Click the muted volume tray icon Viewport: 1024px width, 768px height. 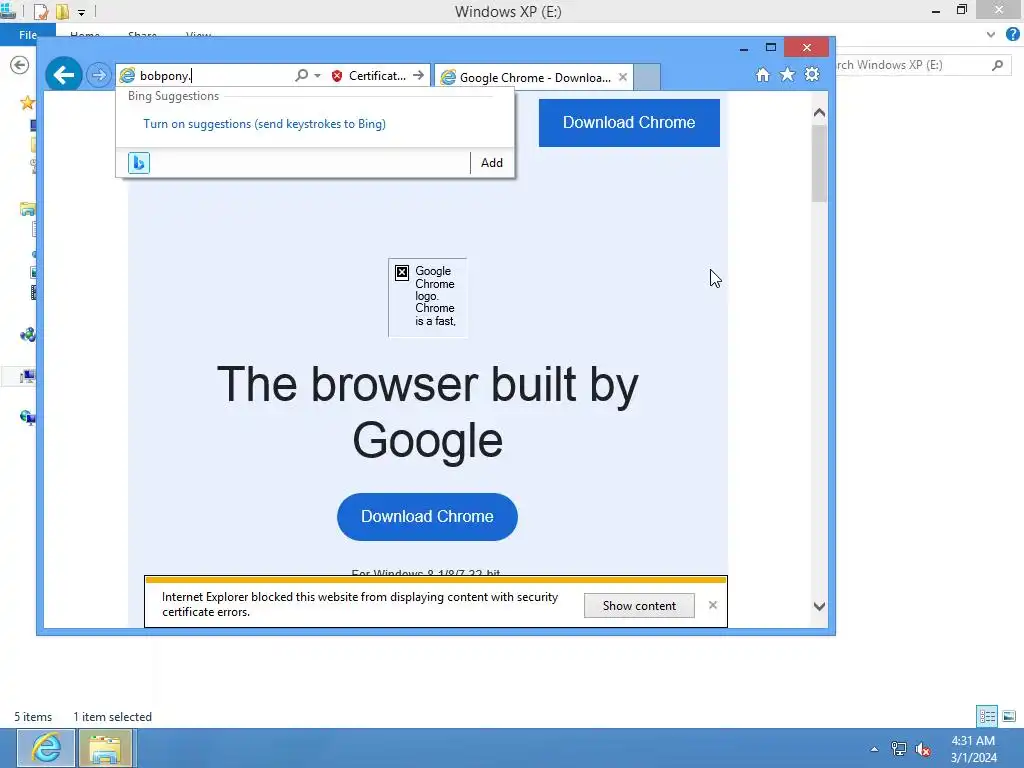tap(923, 749)
